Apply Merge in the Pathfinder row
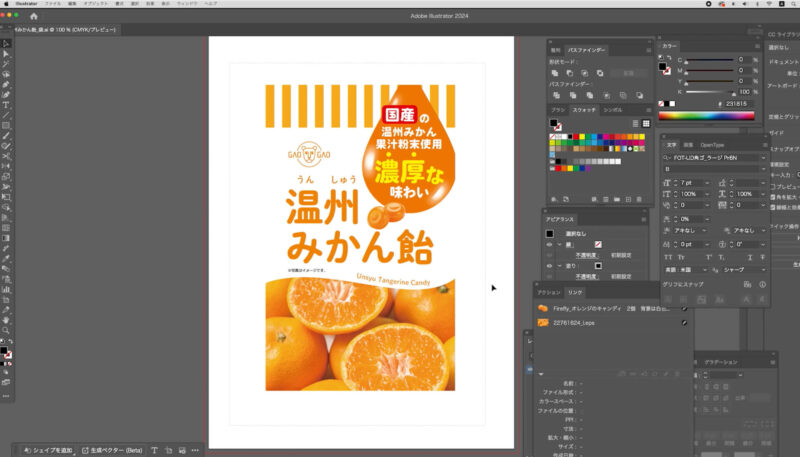 (590, 95)
